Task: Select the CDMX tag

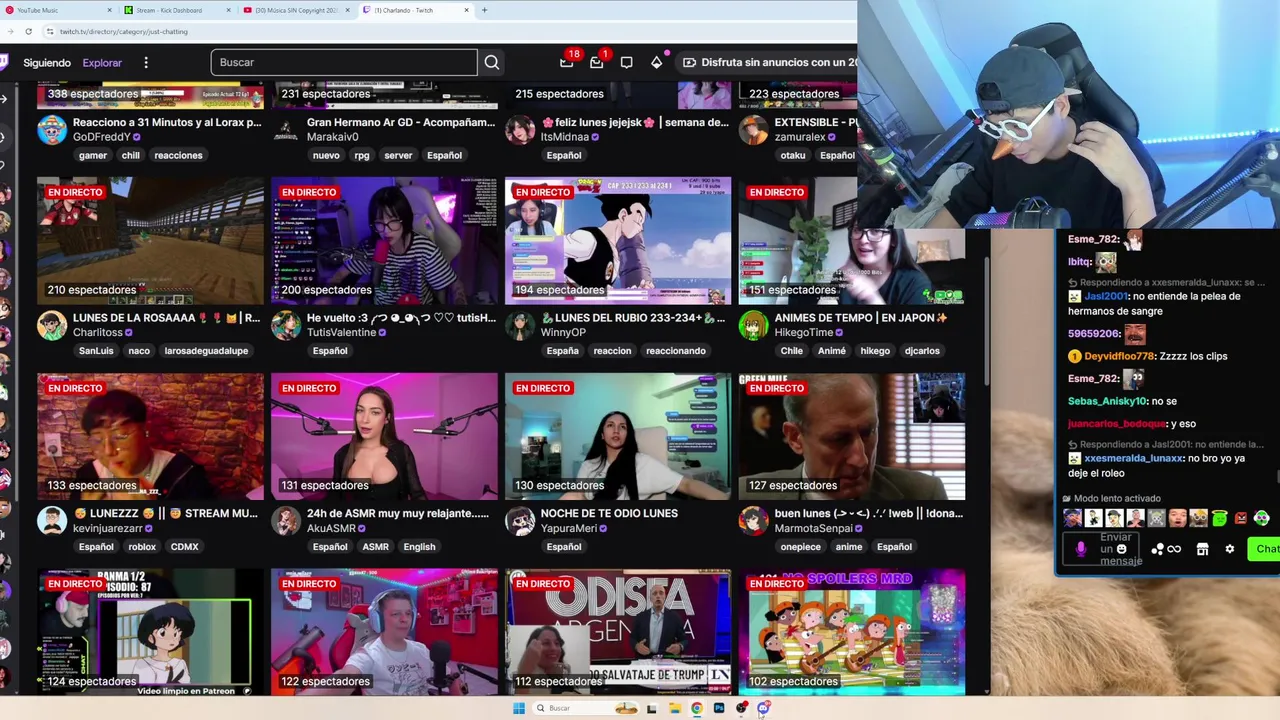Action: (185, 547)
